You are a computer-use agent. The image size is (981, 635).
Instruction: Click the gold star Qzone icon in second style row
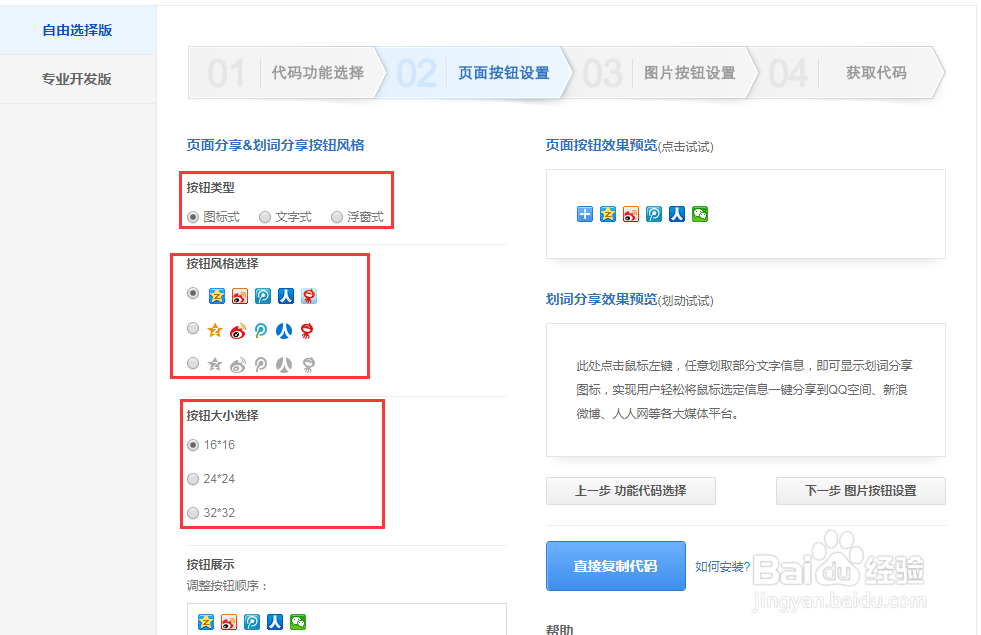(x=215, y=329)
